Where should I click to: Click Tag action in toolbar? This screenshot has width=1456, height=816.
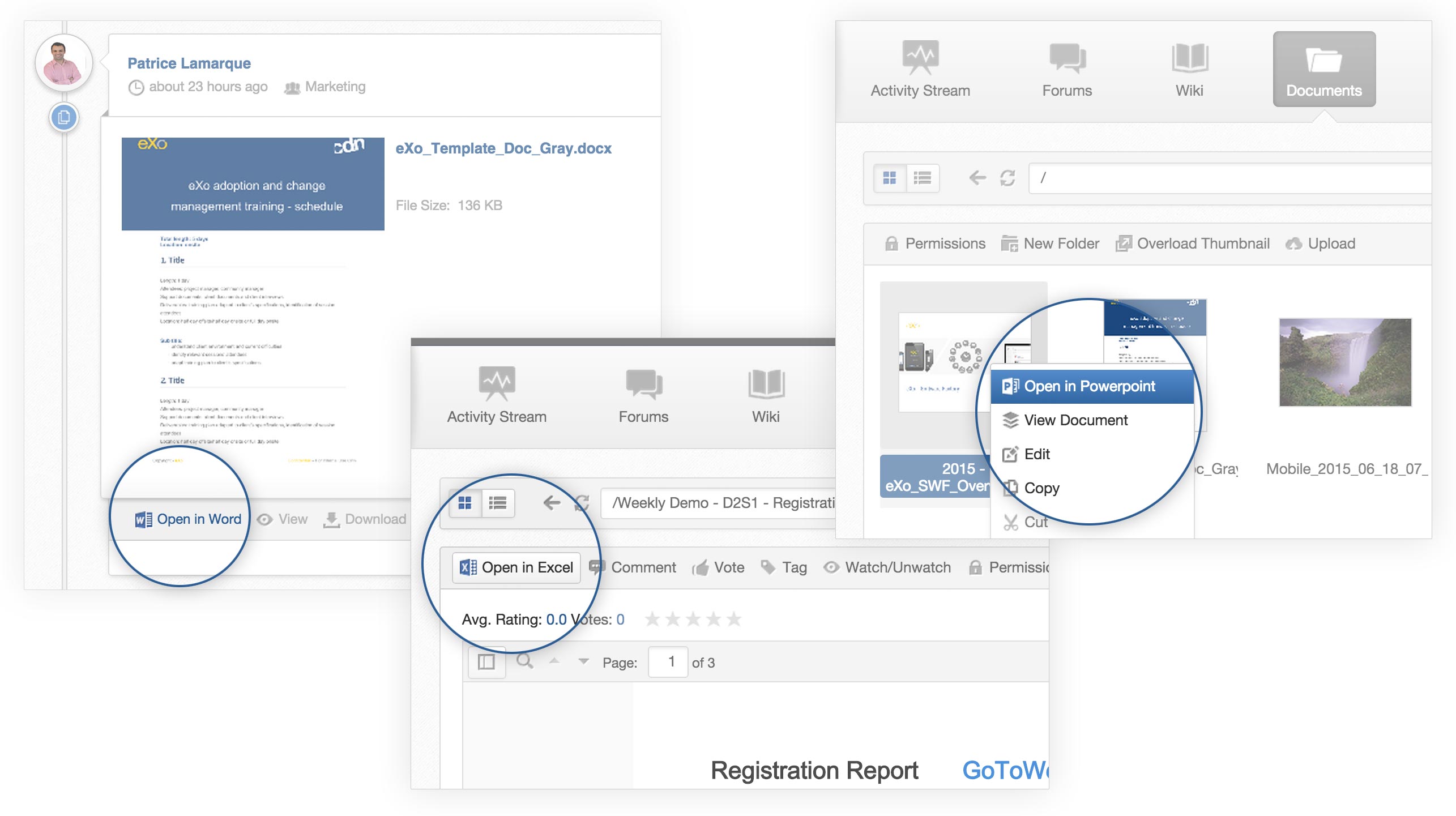point(784,567)
